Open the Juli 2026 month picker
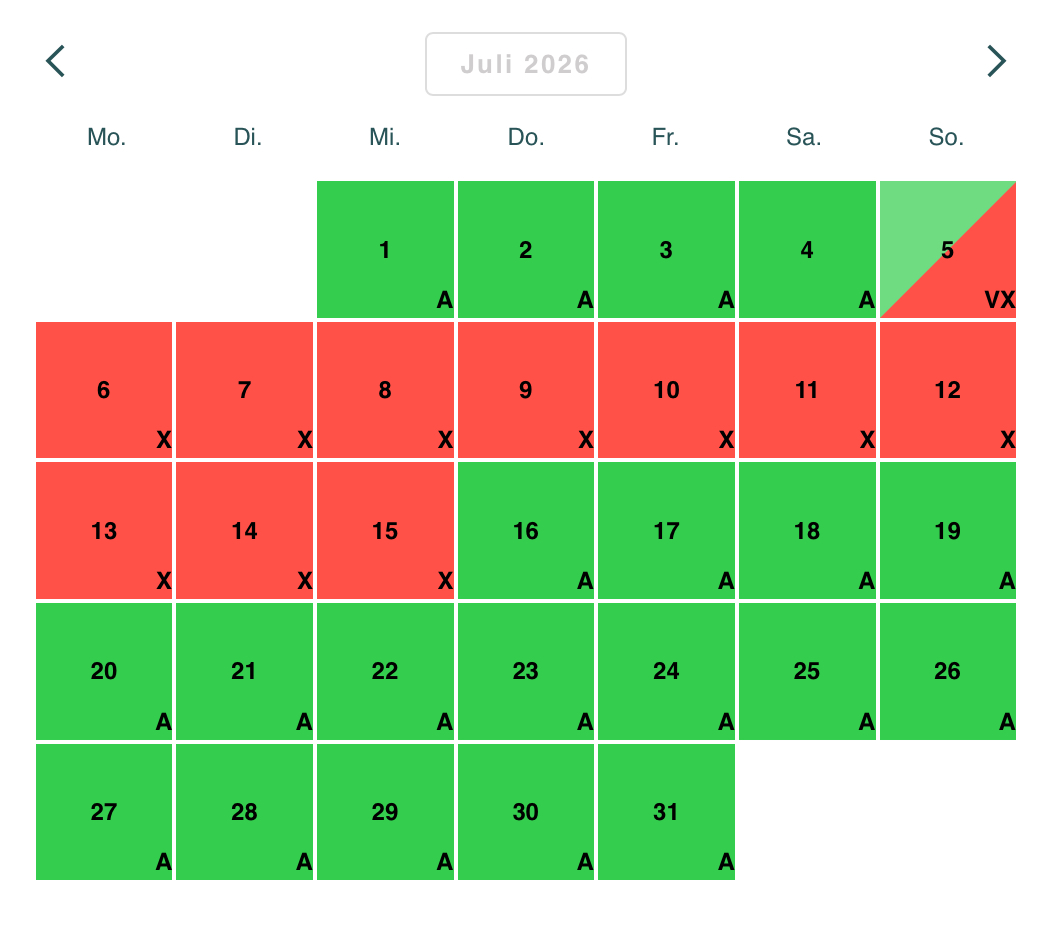The image size is (1058, 932). pyautogui.click(x=526, y=64)
